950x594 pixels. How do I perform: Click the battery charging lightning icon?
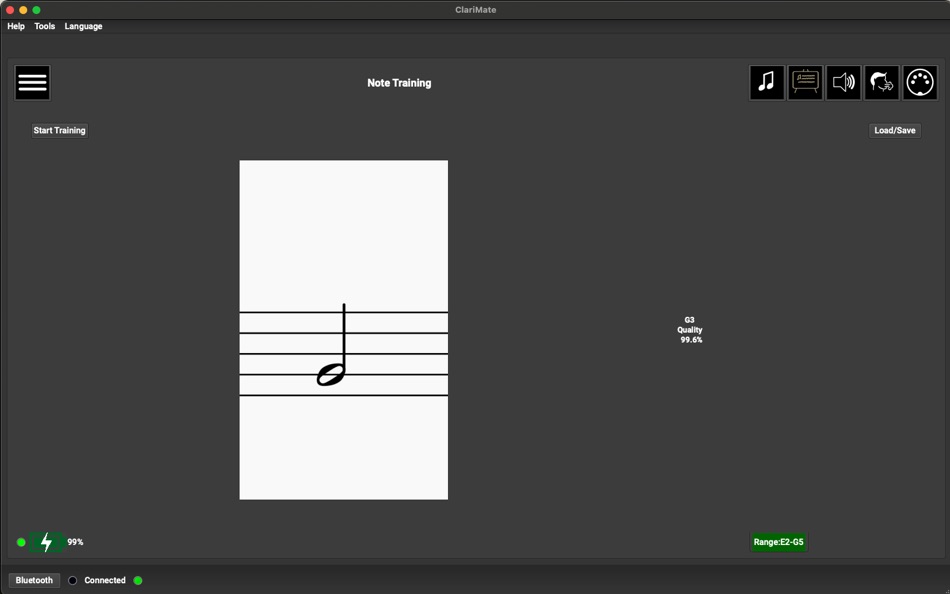pyautogui.click(x=47, y=542)
